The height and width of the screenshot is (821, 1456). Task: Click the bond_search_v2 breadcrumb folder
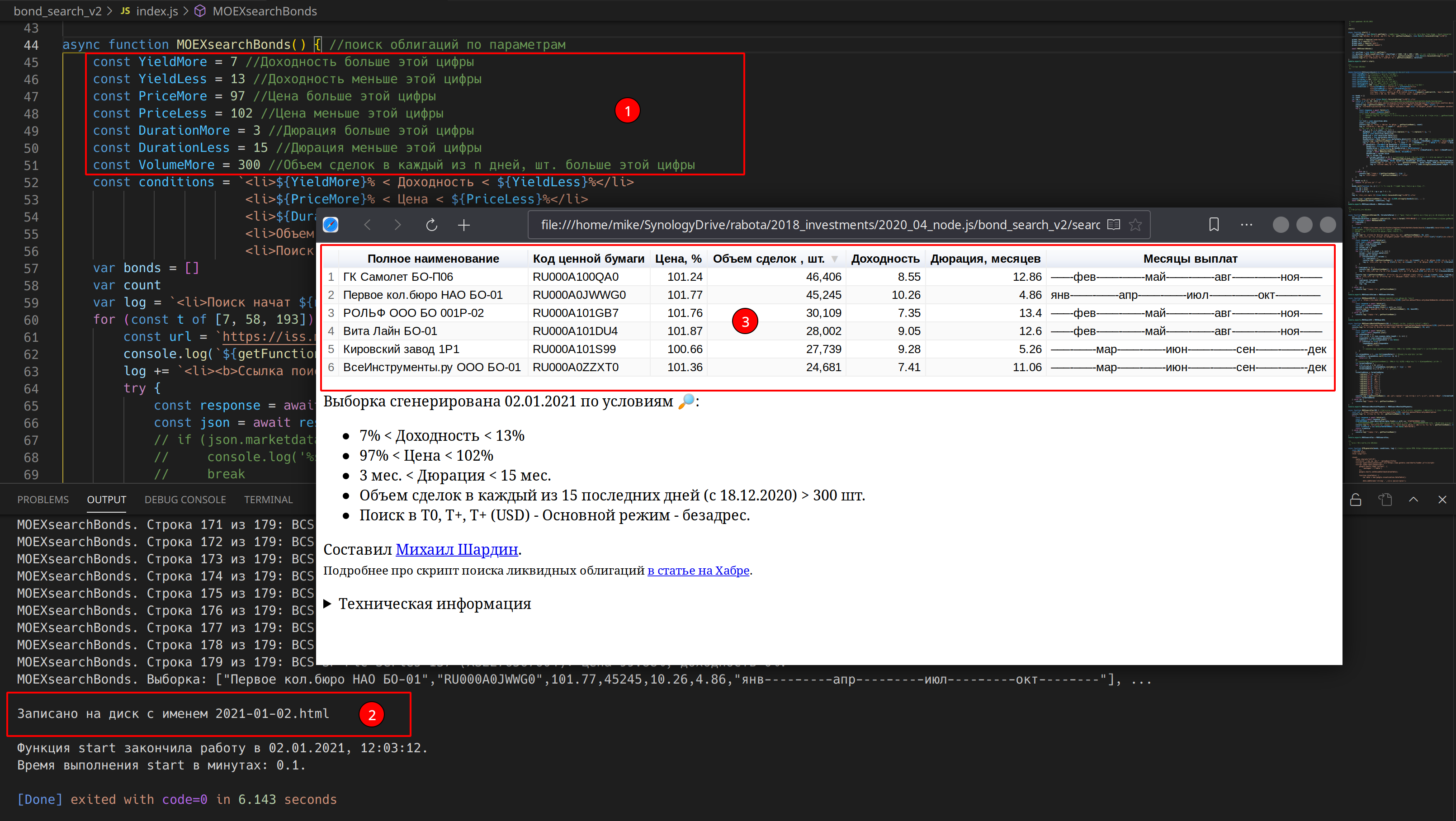(58, 11)
